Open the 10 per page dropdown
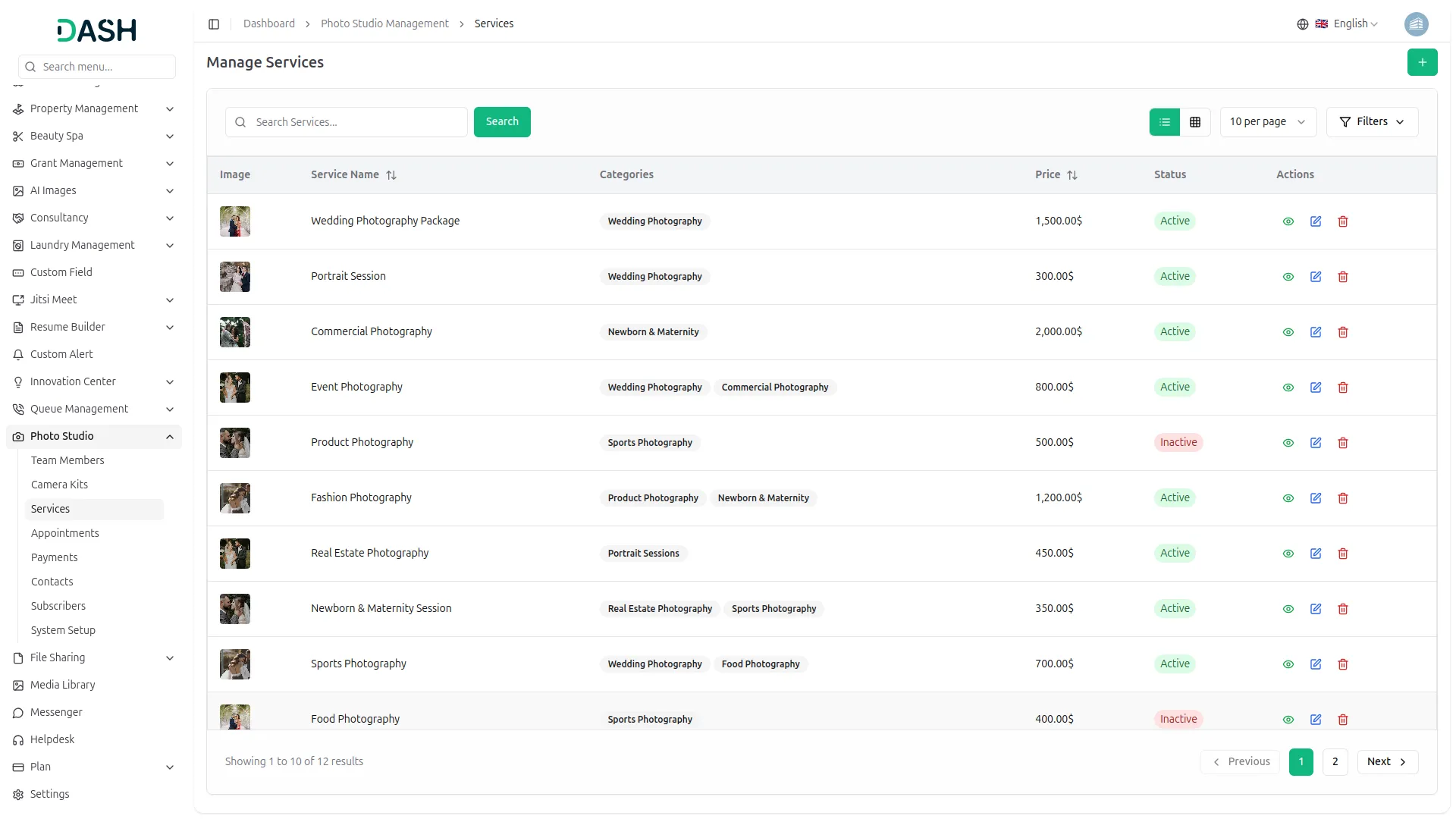The height and width of the screenshot is (819, 1456). [x=1267, y=121]
